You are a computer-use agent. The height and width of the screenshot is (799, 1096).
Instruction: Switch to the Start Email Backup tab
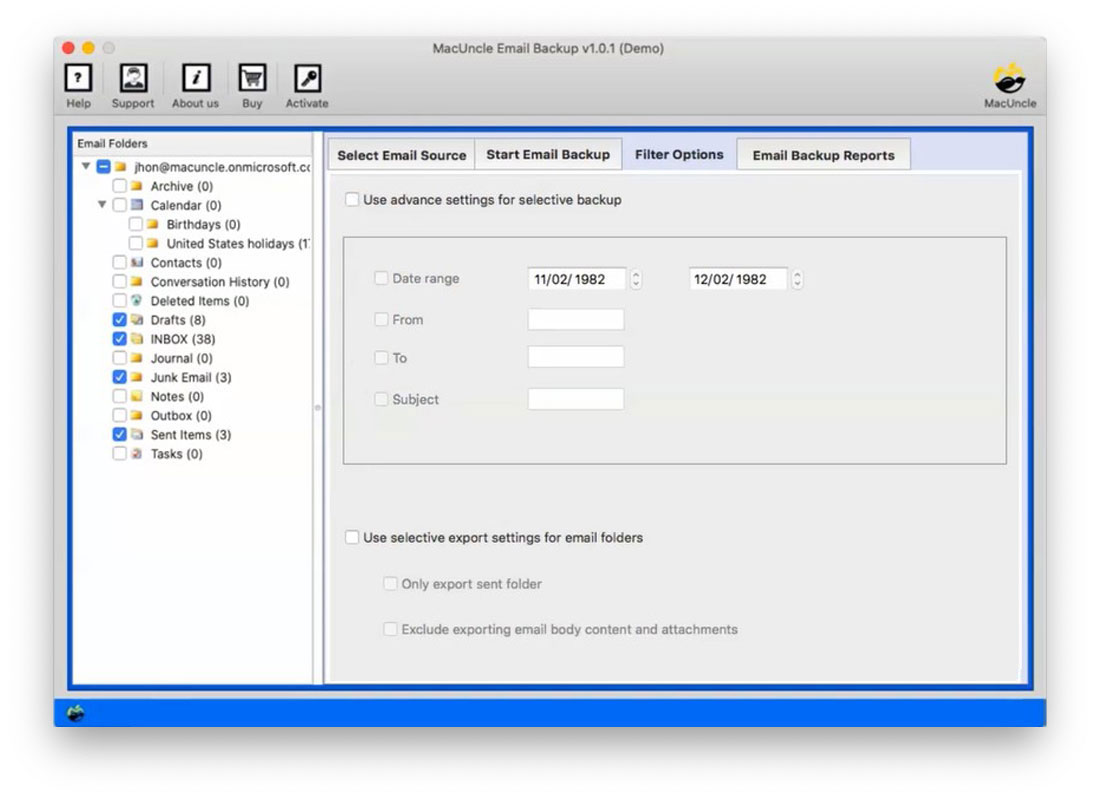pyautogui.click(x=548, y=154)
